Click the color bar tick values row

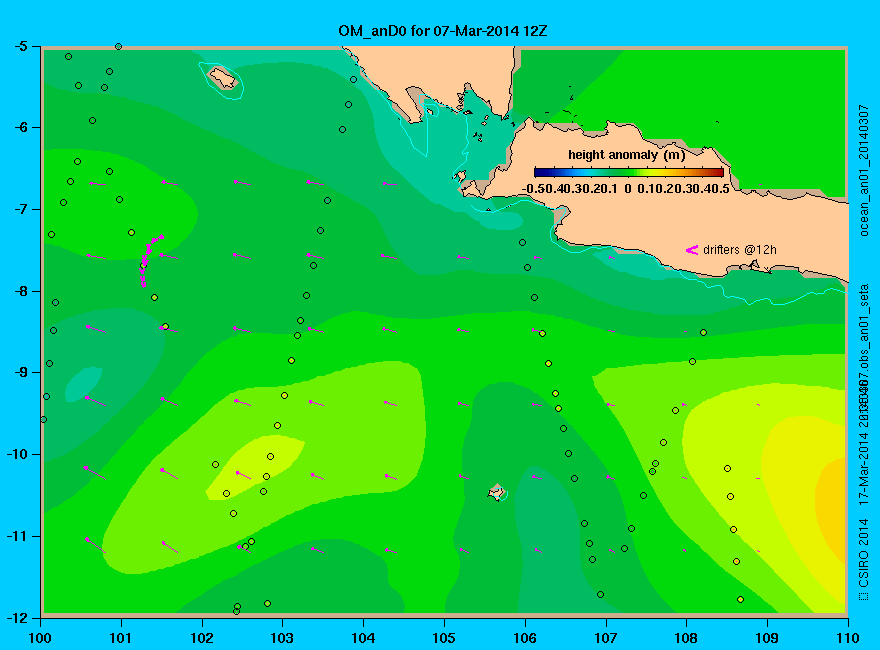(626, 189)
